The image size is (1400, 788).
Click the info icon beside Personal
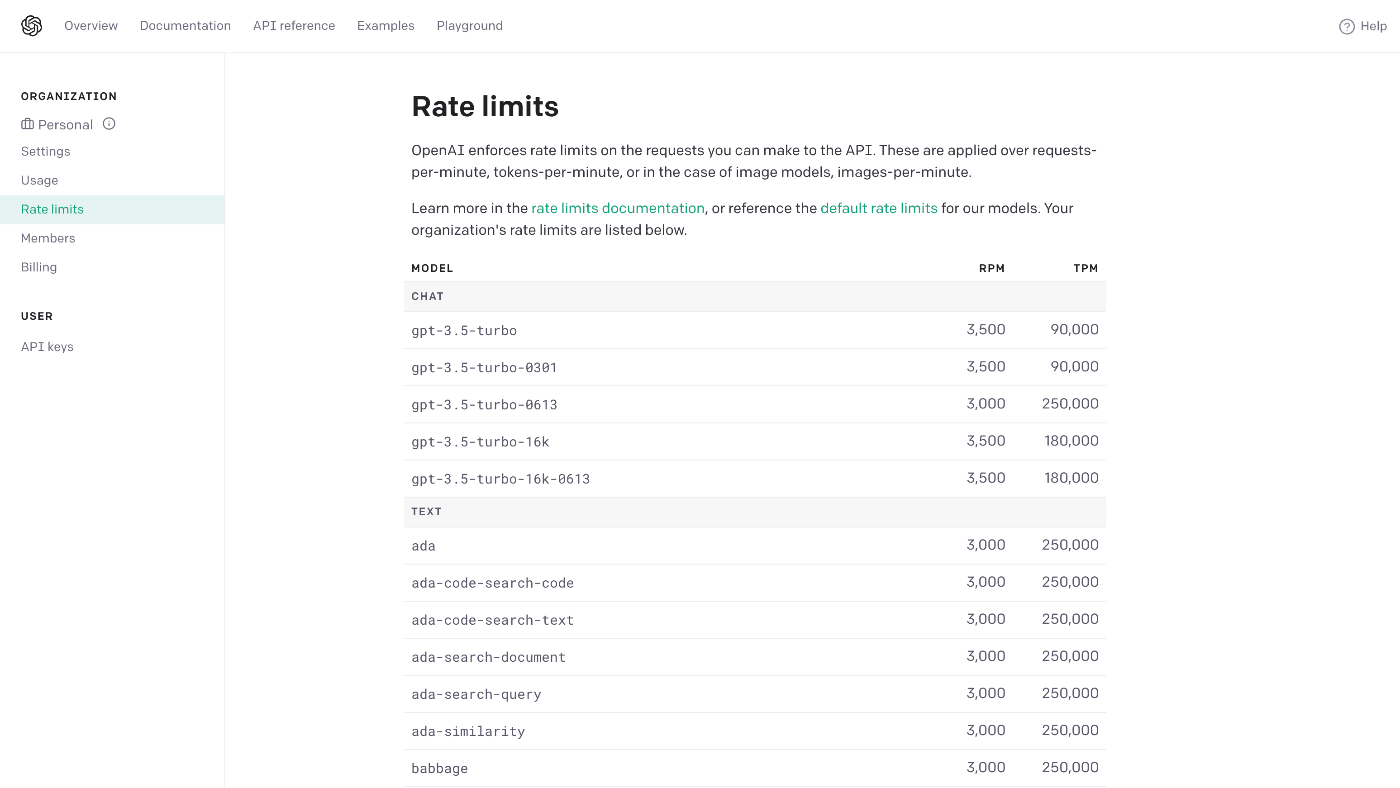[109, 124]
